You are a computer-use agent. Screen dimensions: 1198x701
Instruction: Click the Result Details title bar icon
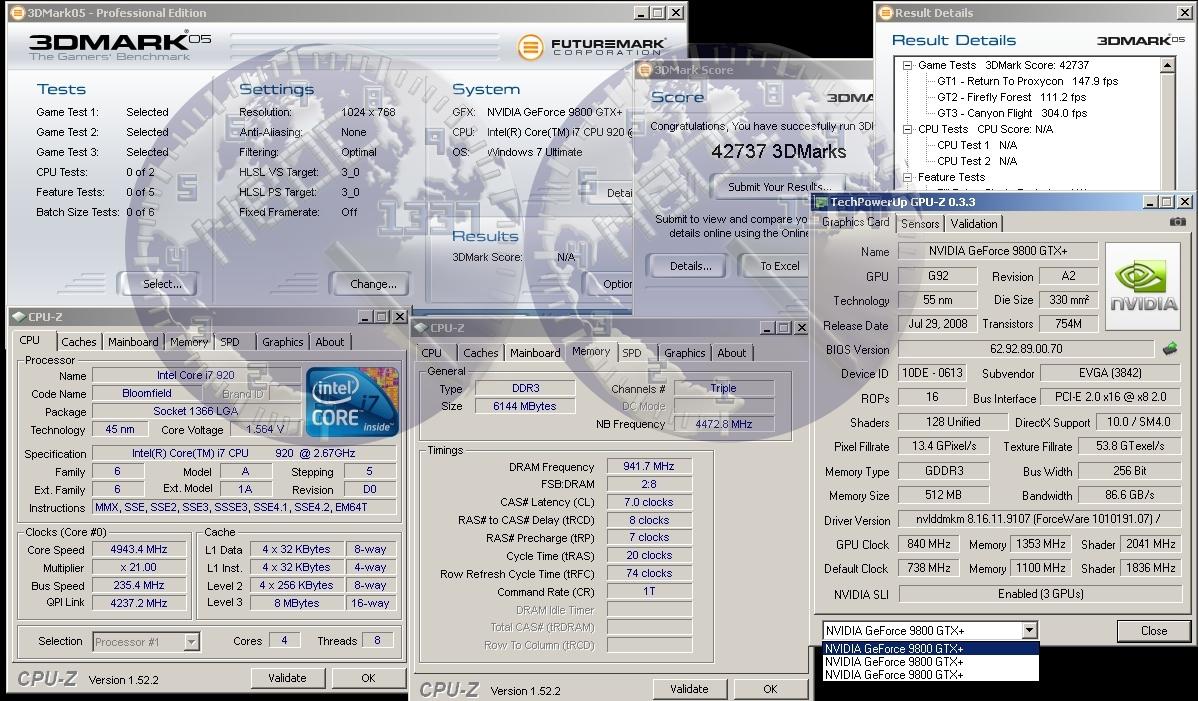coord(886,12)
